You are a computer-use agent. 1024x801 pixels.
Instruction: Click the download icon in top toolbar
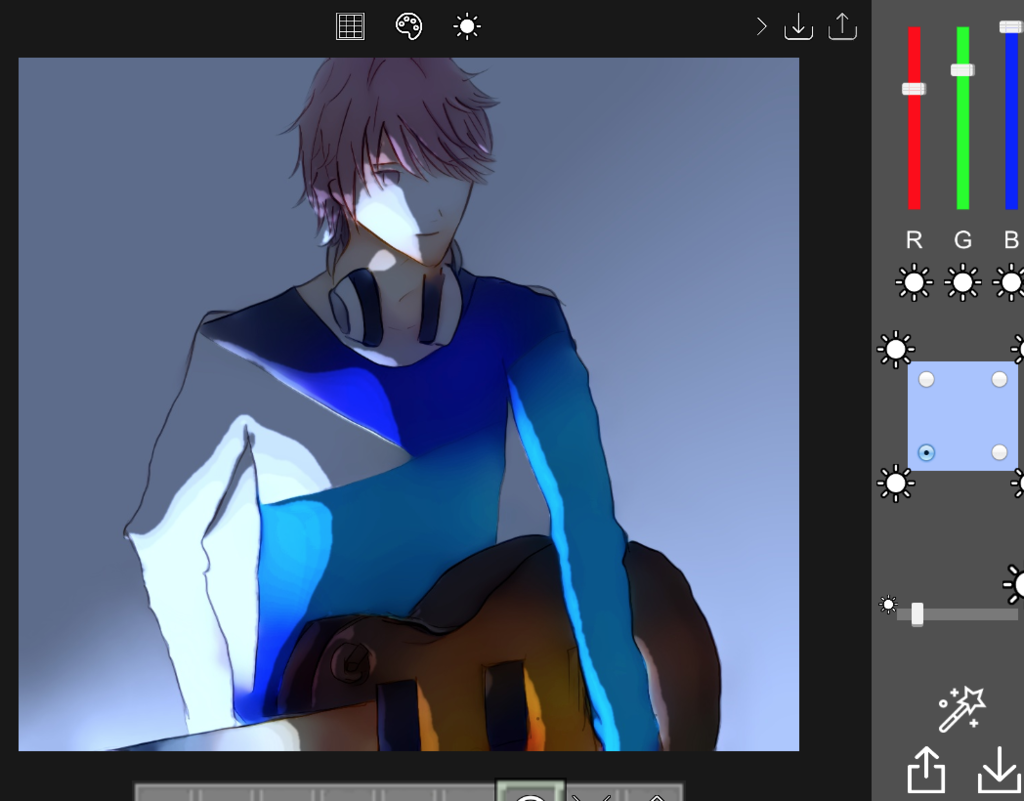798,27
